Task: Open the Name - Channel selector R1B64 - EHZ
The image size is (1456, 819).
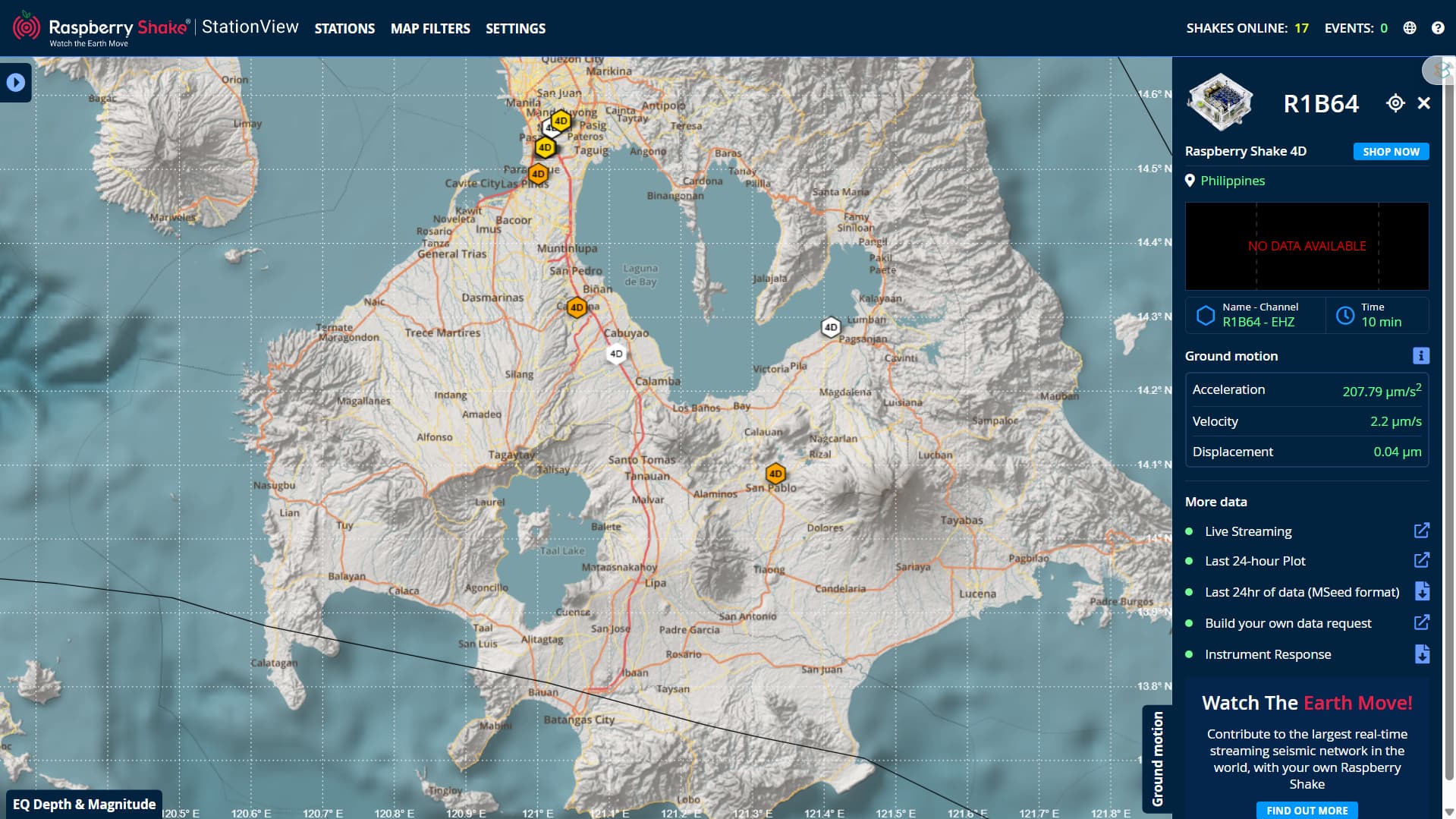Action: point(1256,314)
